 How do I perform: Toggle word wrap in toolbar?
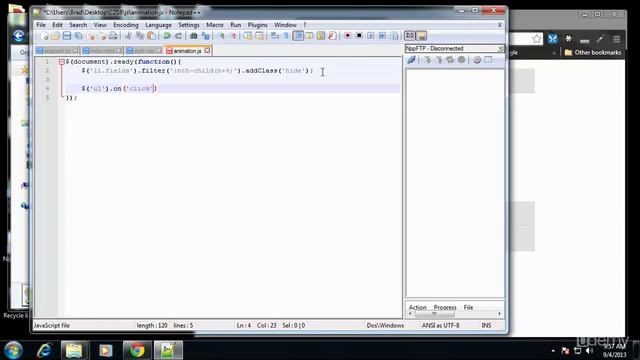point(275,36)
